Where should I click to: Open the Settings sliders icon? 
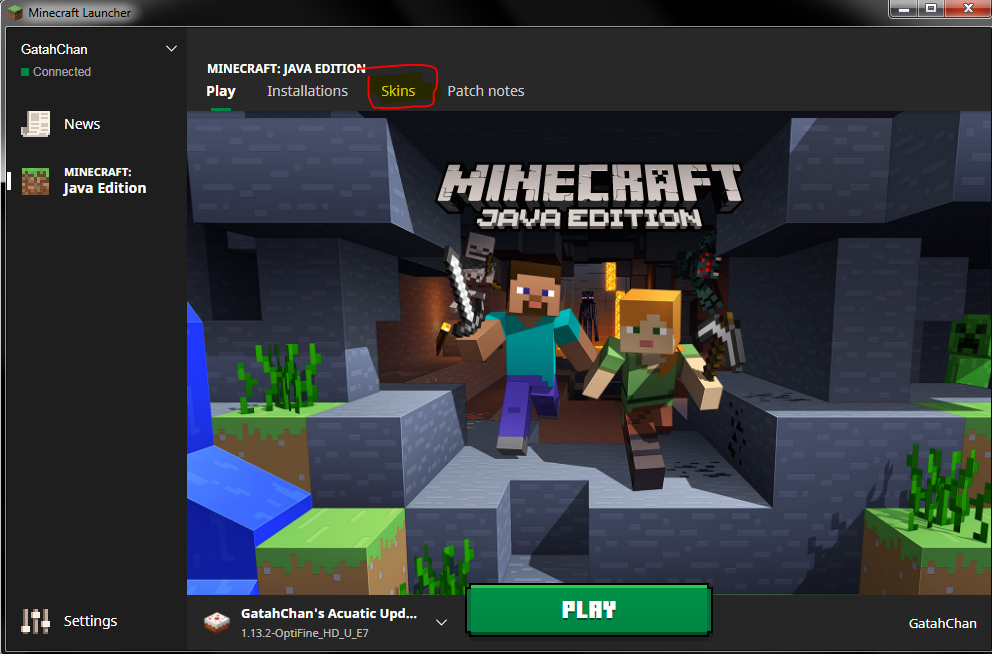click(x=35, y=621)
